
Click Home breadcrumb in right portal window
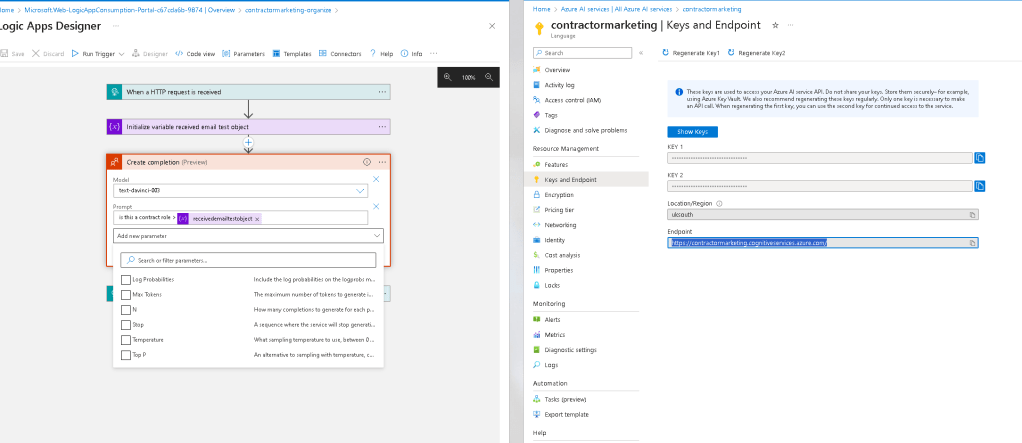coord(541,9)
